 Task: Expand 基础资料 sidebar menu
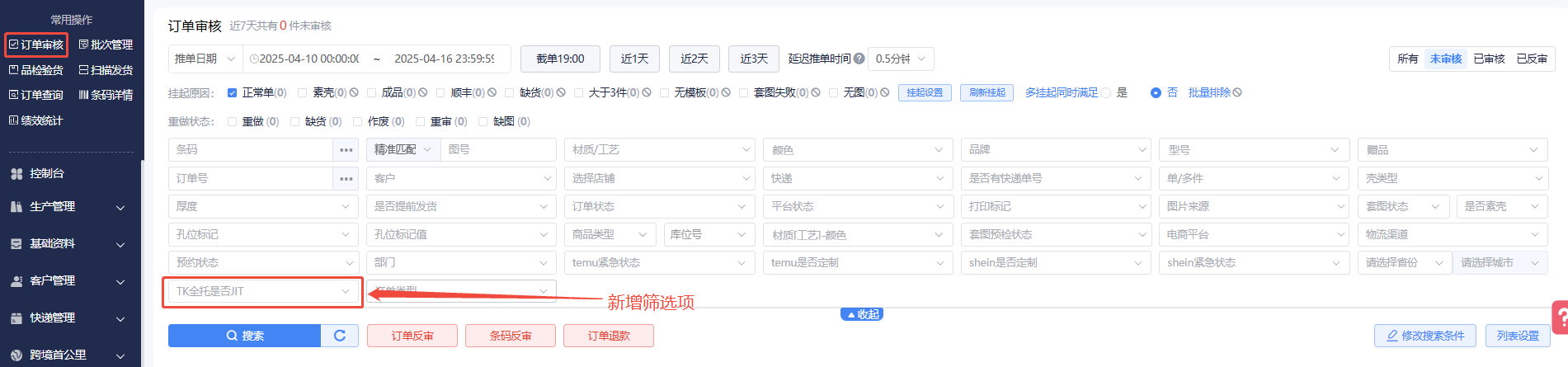pyautogui.click(x=70, y=243)
